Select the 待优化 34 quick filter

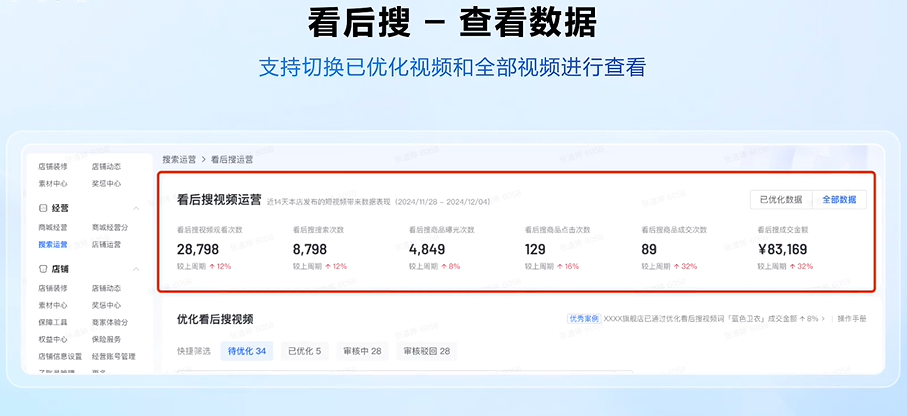click(x=246, y=351)
